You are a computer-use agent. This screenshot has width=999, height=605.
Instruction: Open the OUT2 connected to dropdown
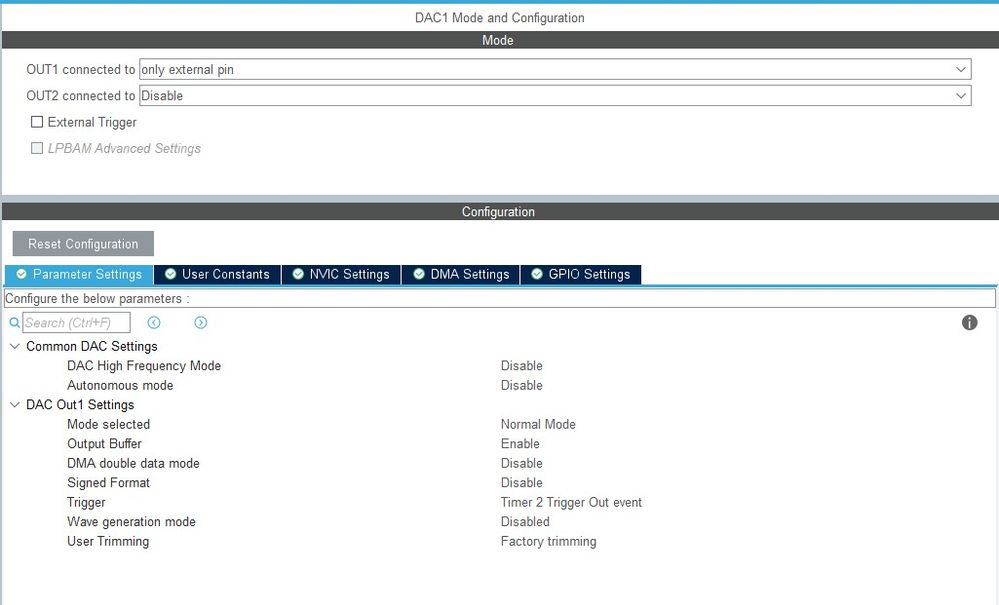point(963,95)
